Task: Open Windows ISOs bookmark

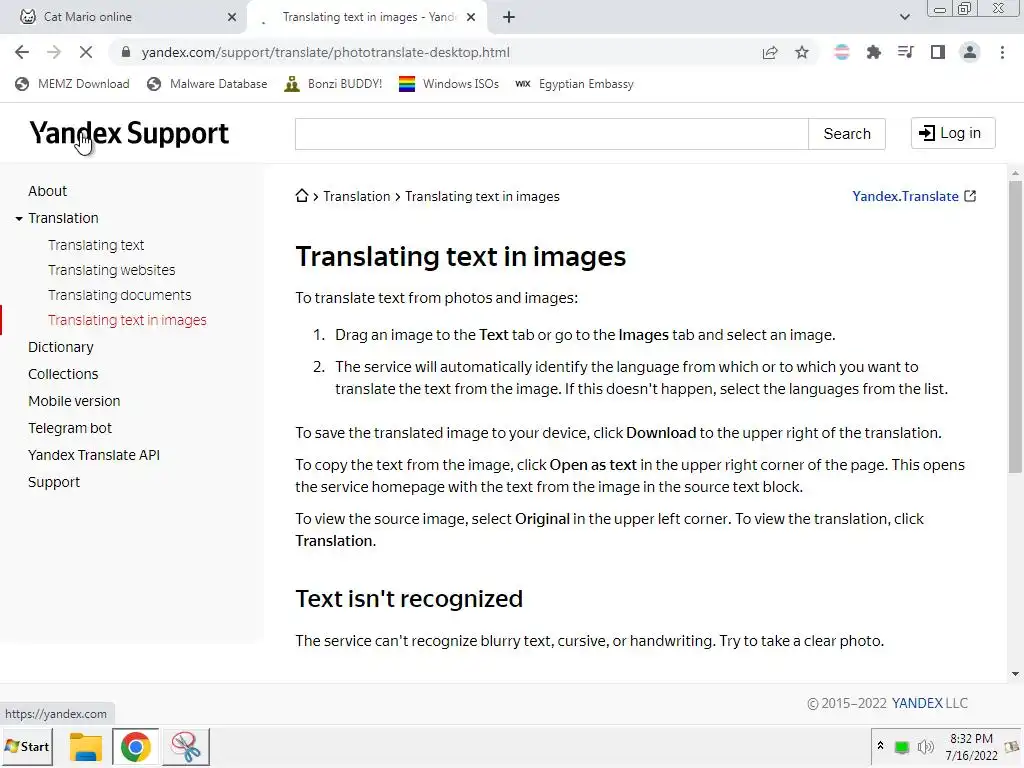Action: click(x=449, y=84)
